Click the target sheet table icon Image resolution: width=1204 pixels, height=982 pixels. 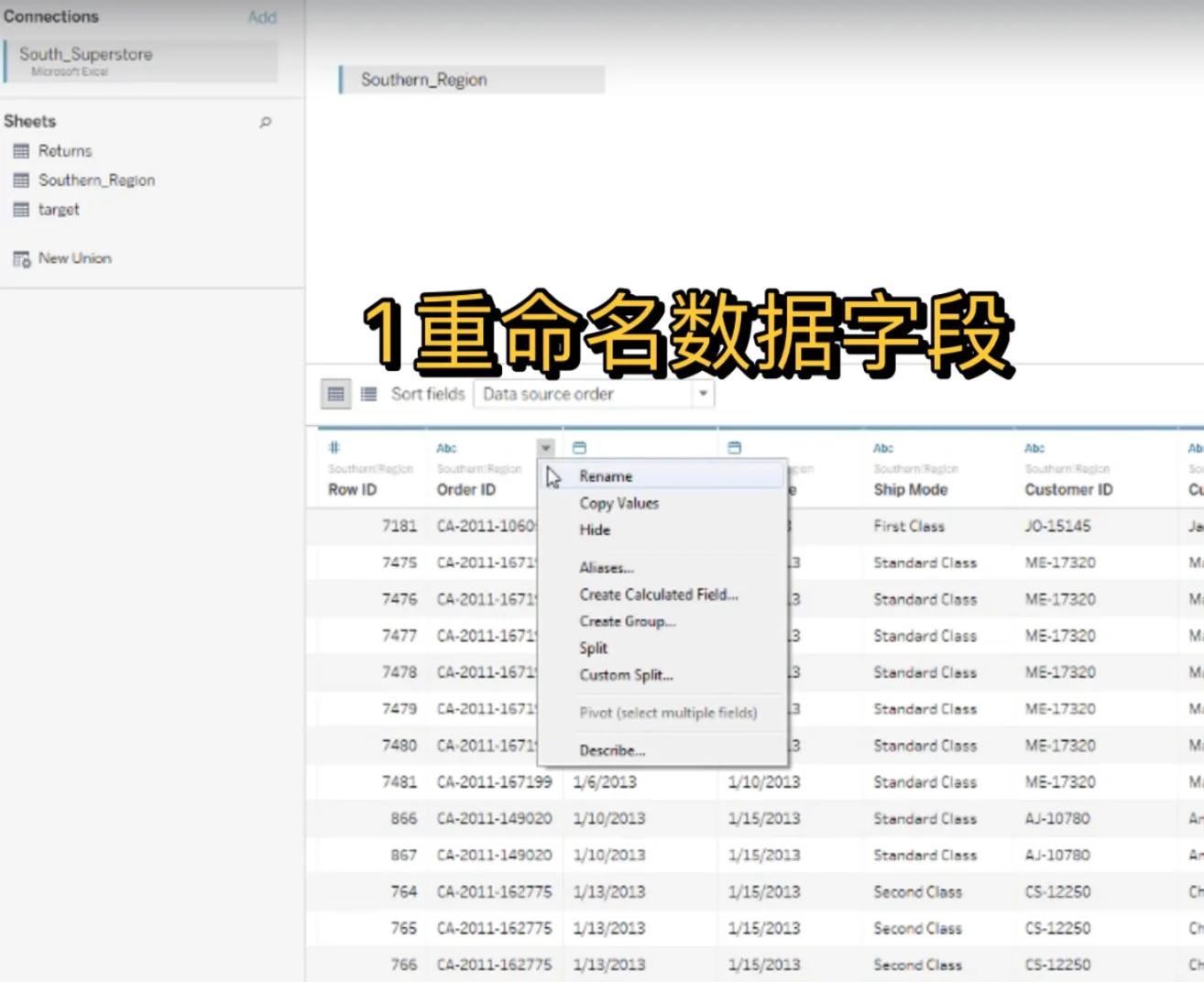click(21, 210)
